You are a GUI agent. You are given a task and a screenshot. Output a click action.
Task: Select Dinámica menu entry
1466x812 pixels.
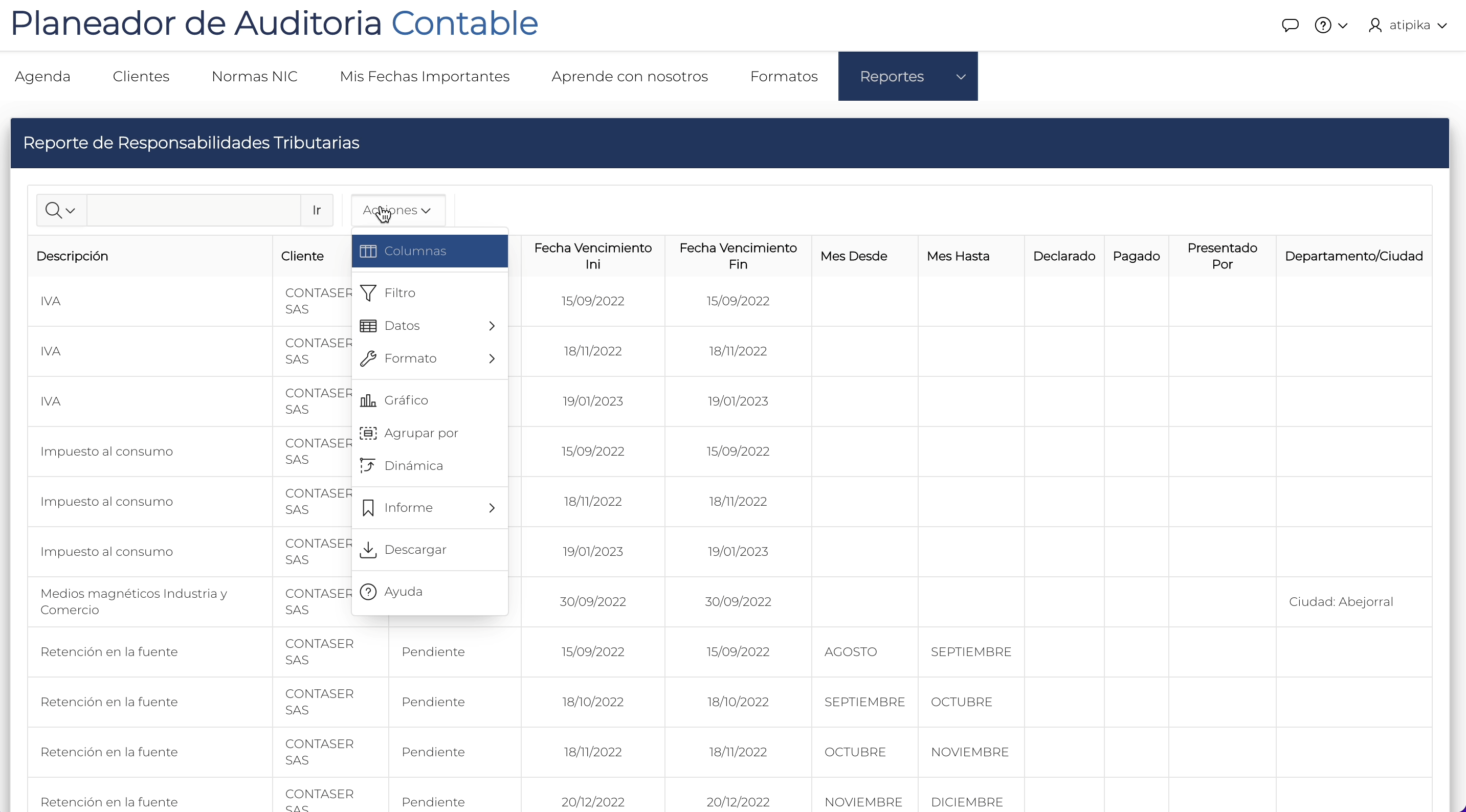430,465
